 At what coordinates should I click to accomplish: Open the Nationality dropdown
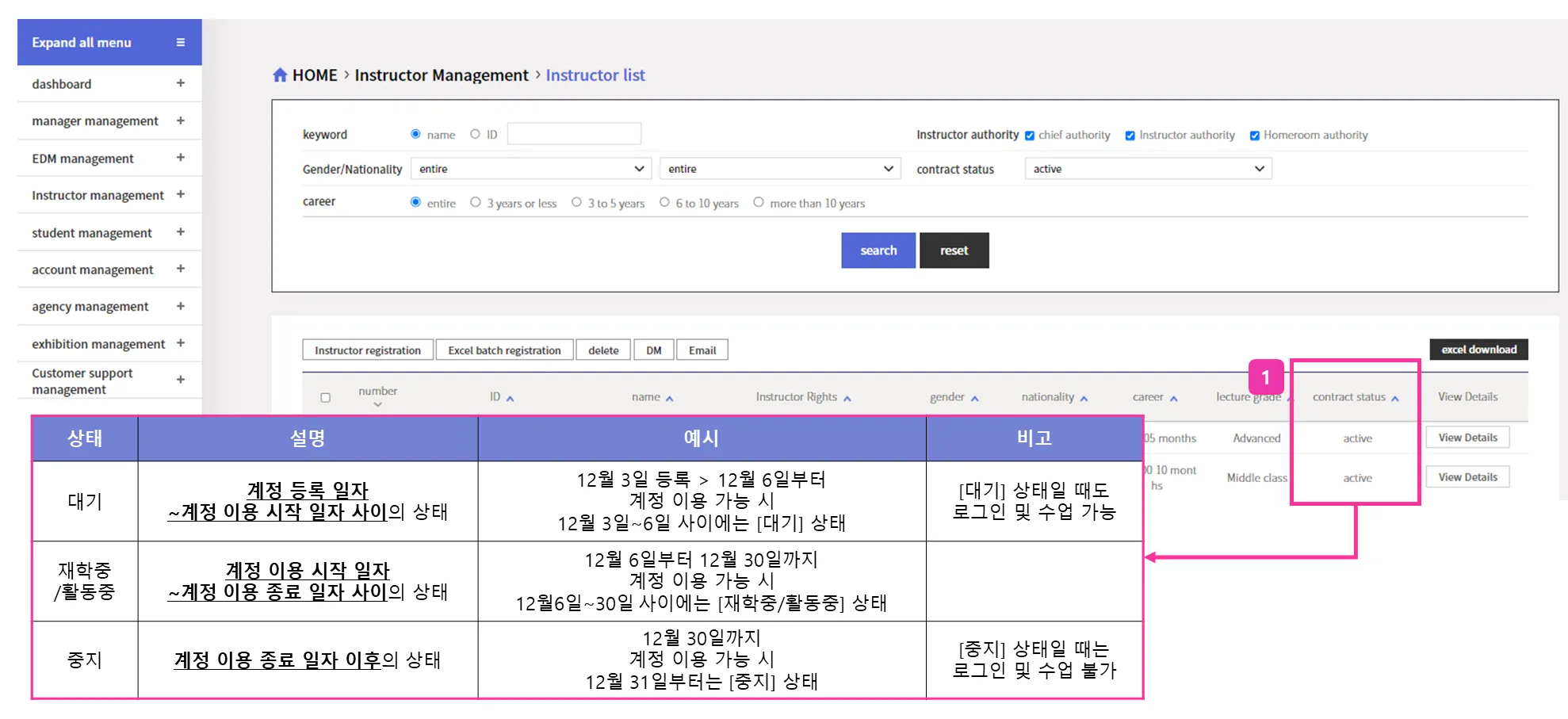(x=779, y=169)
